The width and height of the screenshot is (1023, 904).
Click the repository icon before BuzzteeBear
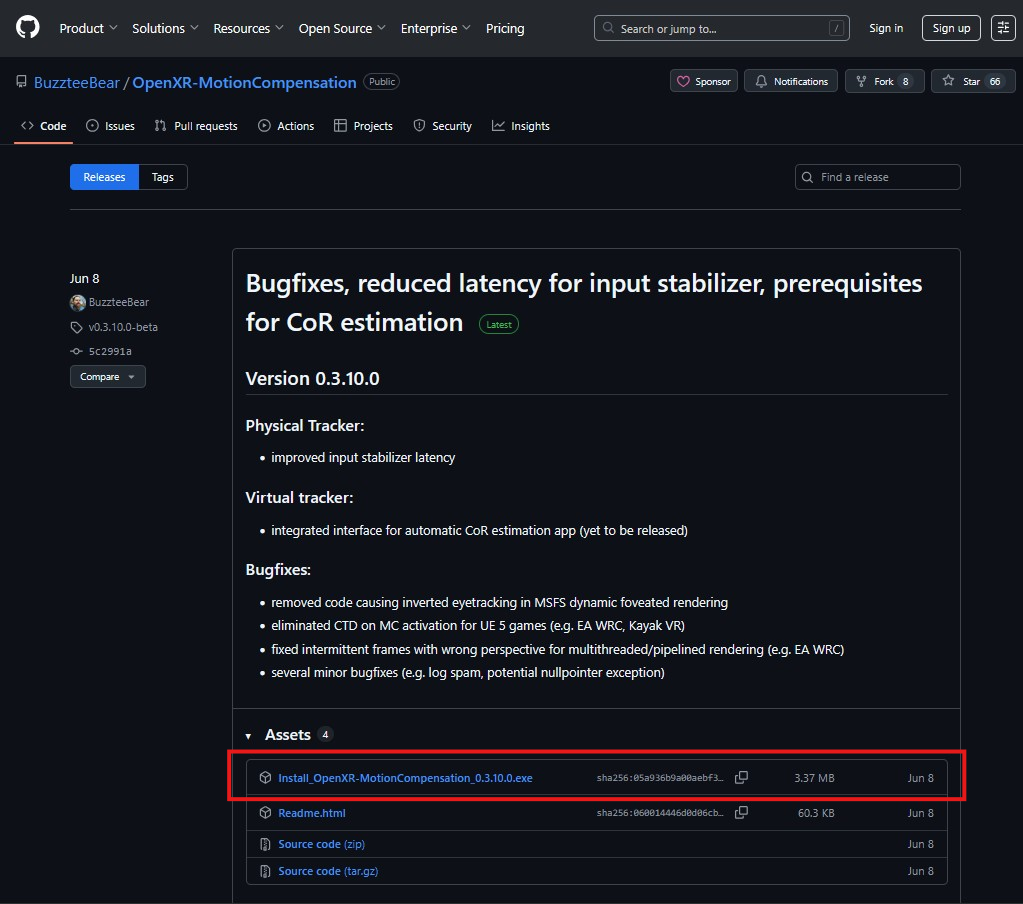coord(22,82)
